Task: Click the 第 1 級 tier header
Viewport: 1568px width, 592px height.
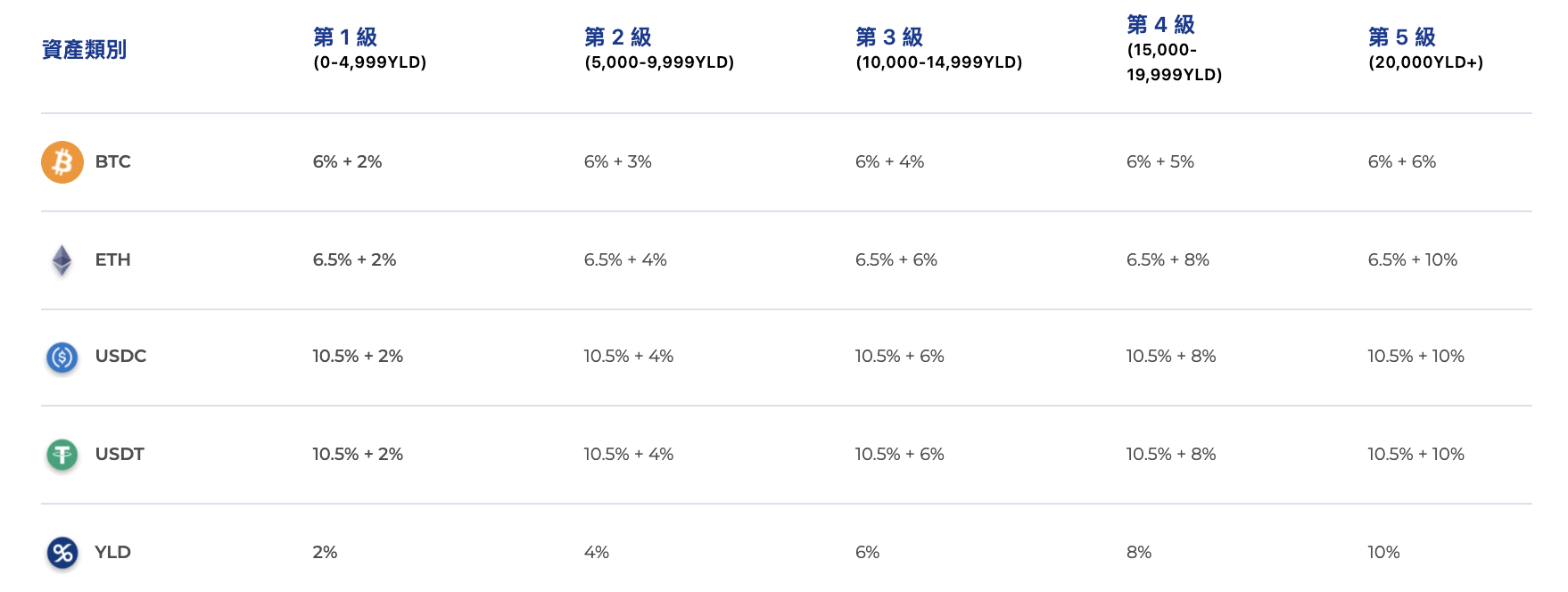Action: pyautogui.click(x=345, y=37)
